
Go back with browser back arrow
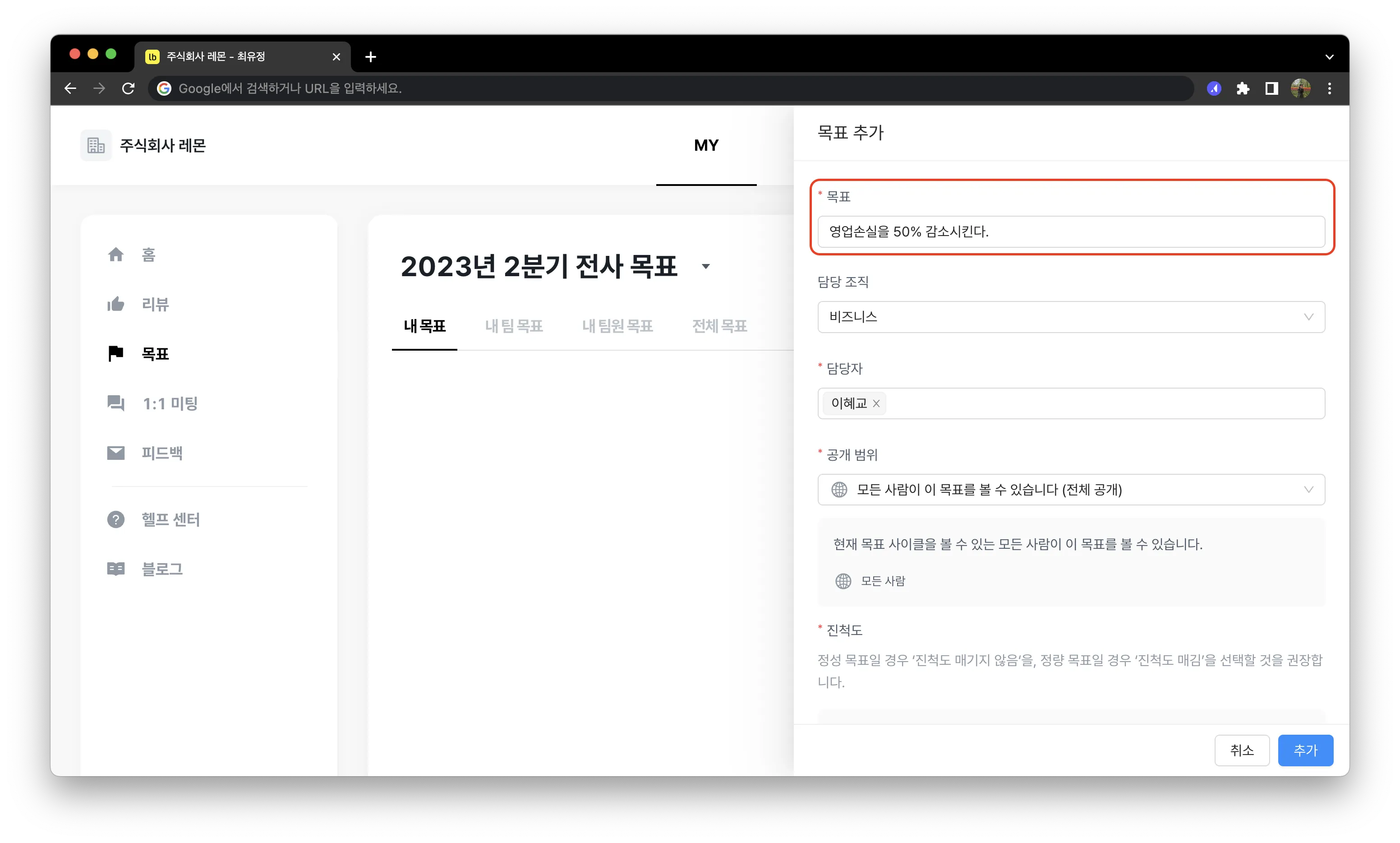click(x=70, y=88)
